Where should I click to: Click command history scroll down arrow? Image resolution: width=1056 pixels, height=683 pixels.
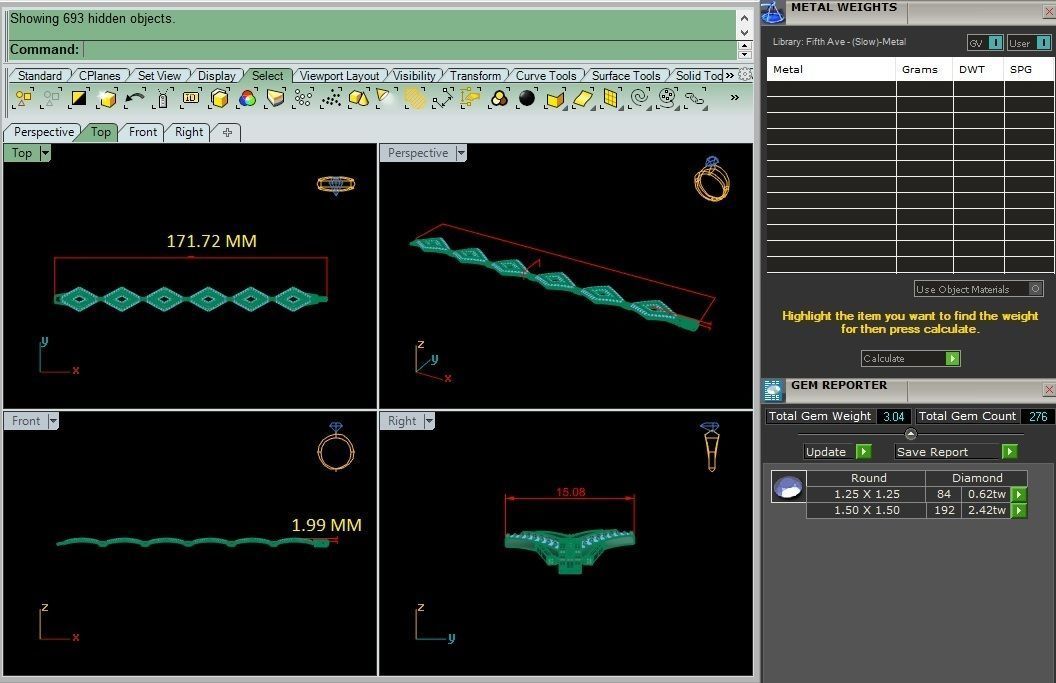pos(744,32)
